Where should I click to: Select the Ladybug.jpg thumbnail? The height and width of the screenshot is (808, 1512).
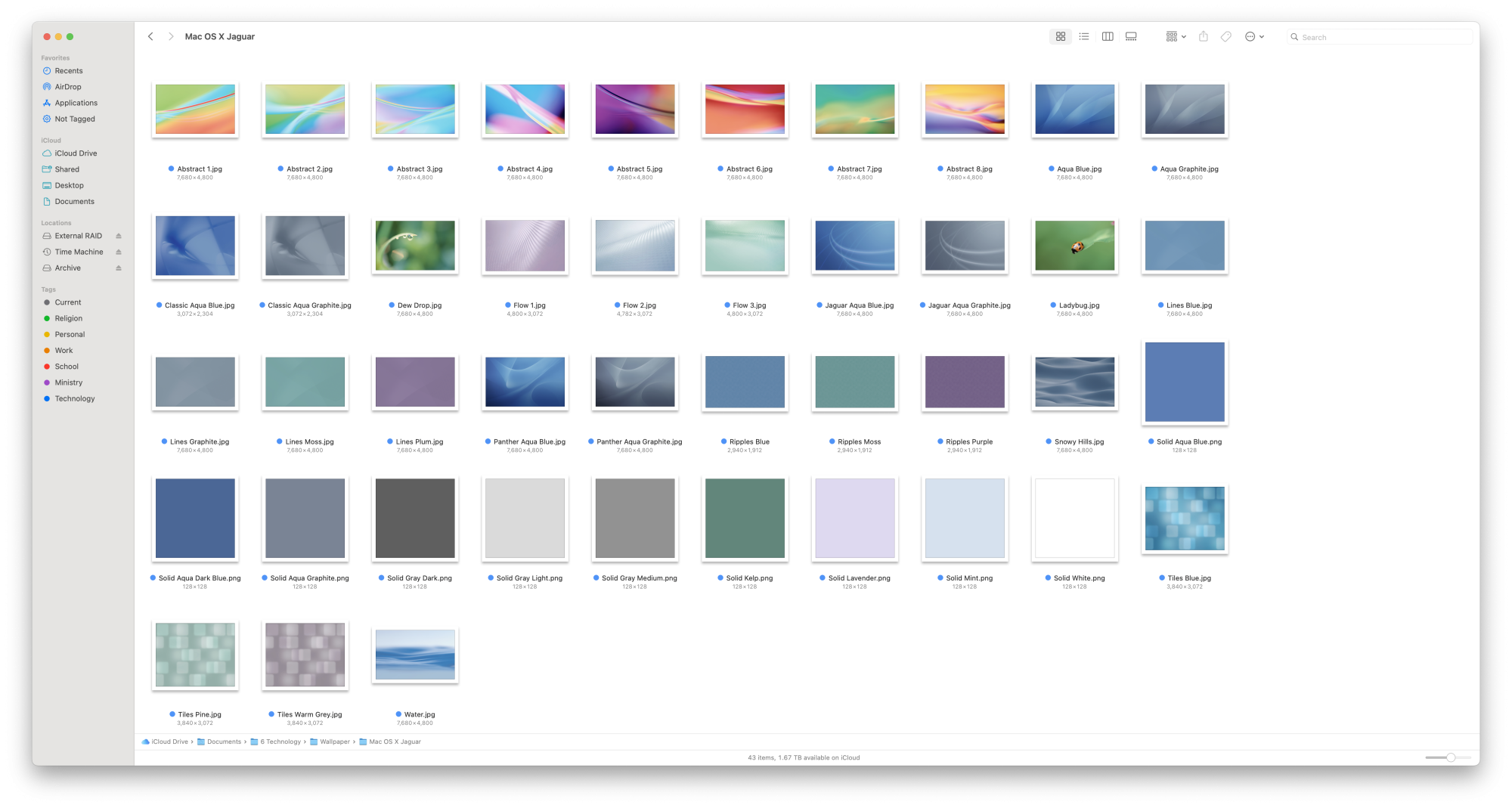click(x=1074, y=246)
